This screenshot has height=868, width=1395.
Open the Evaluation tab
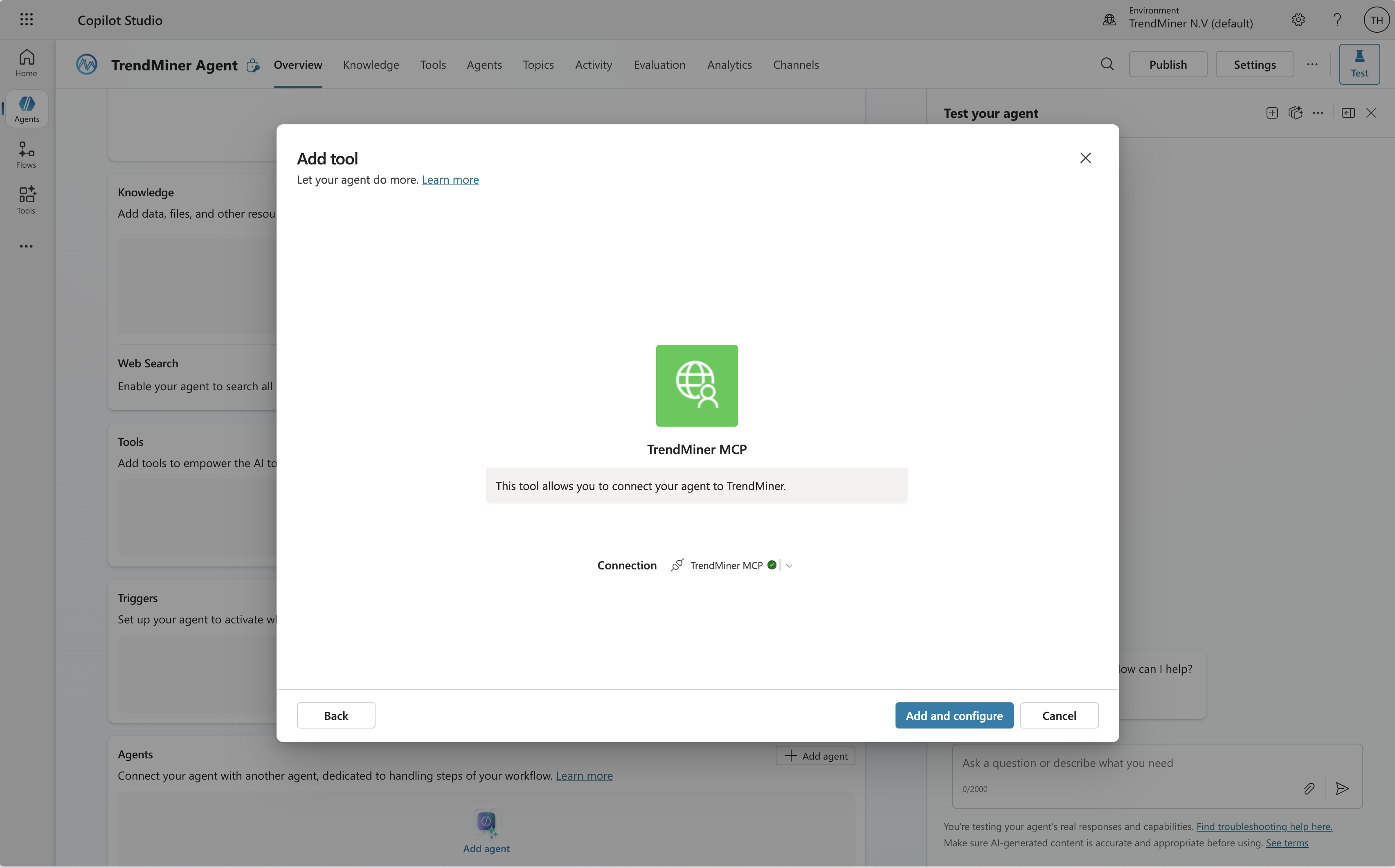point(659,64)
